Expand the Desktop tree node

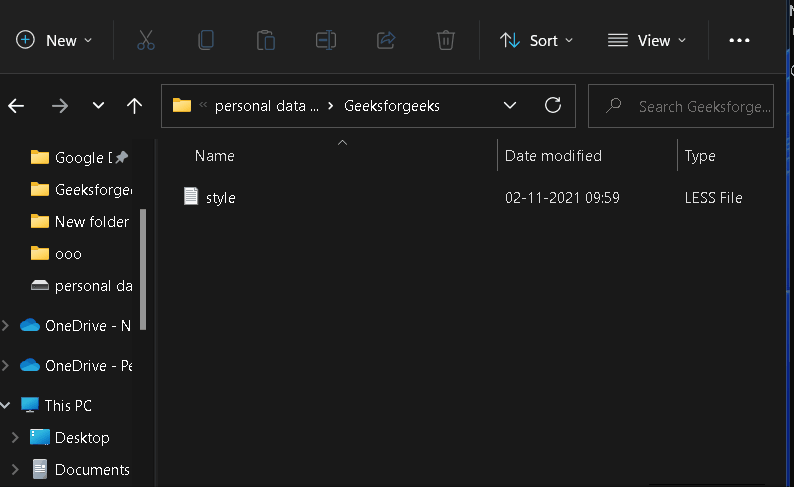click(x=14, y=437)
